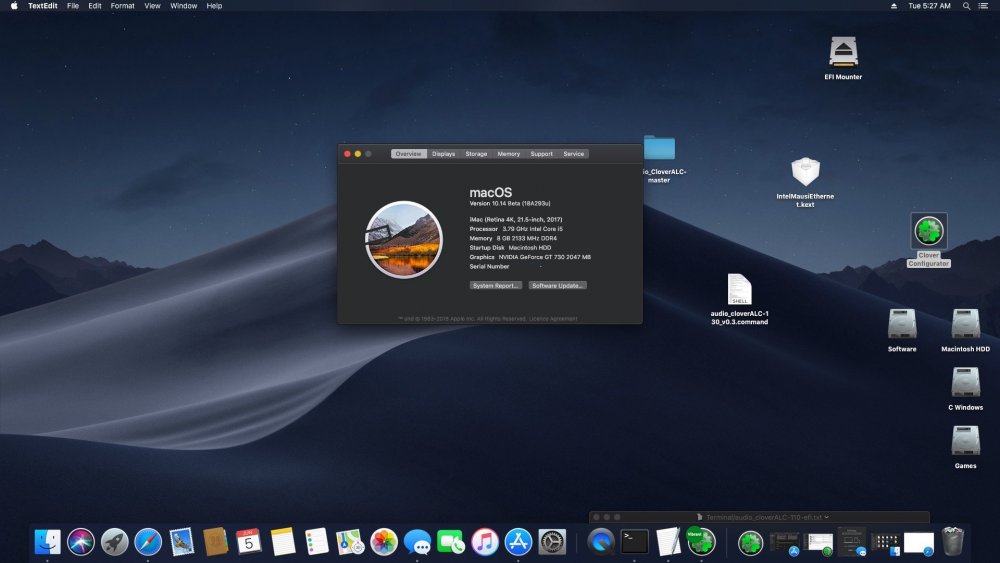Click the date and time in menu bar
Screen dimensions: 1000x563
pos(929,6)
